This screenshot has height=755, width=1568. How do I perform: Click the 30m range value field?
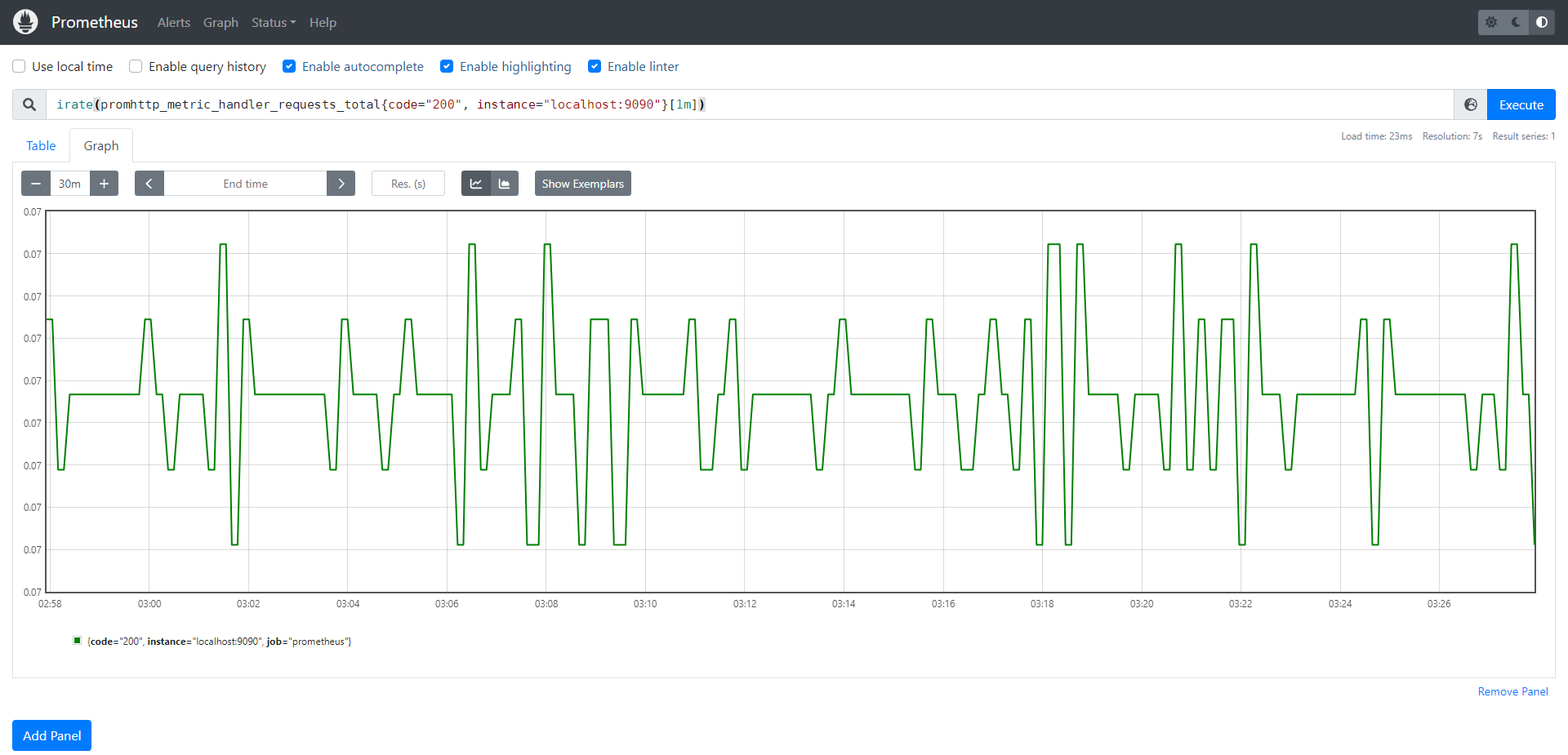[70, 184]
